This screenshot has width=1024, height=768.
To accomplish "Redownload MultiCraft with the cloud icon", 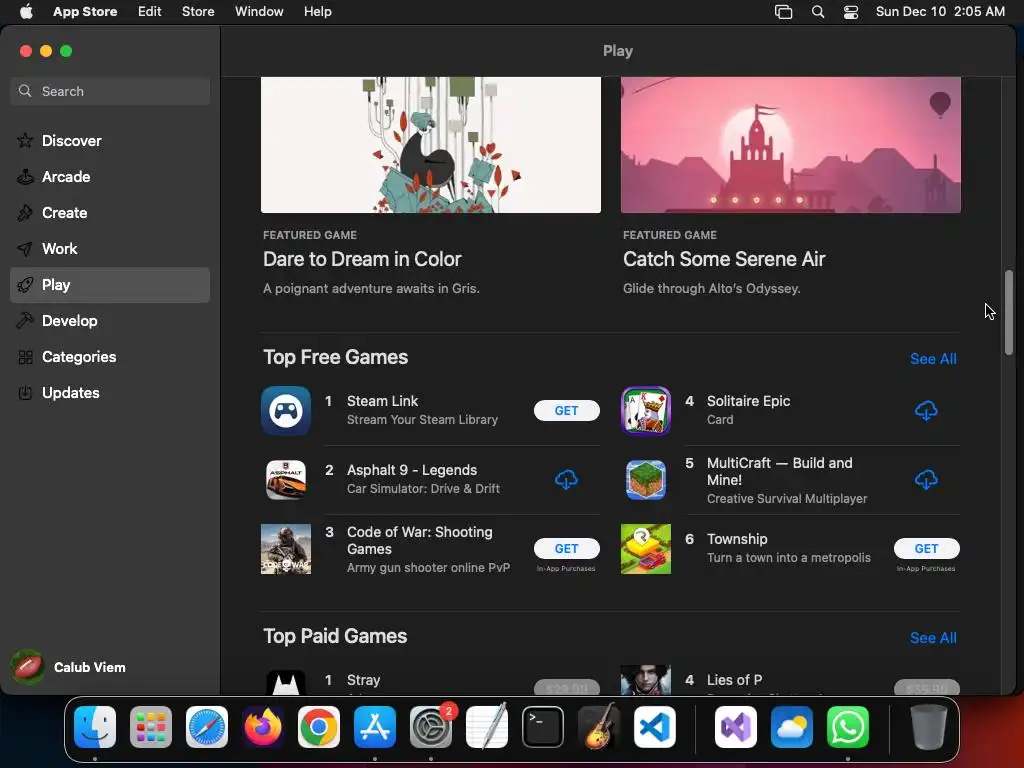I will 926,479.
